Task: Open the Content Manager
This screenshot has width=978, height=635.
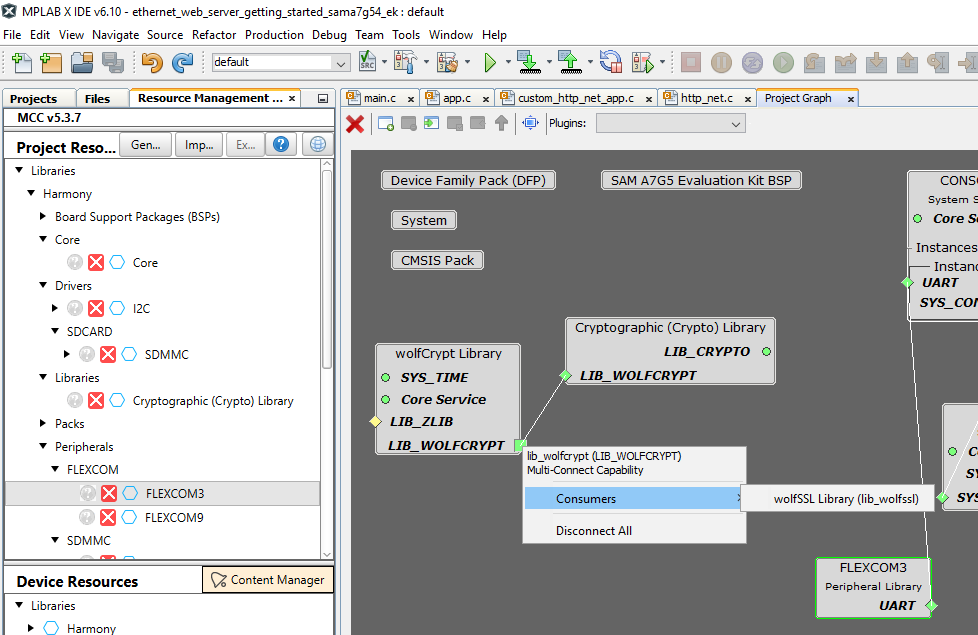Action: click(268, 580)
